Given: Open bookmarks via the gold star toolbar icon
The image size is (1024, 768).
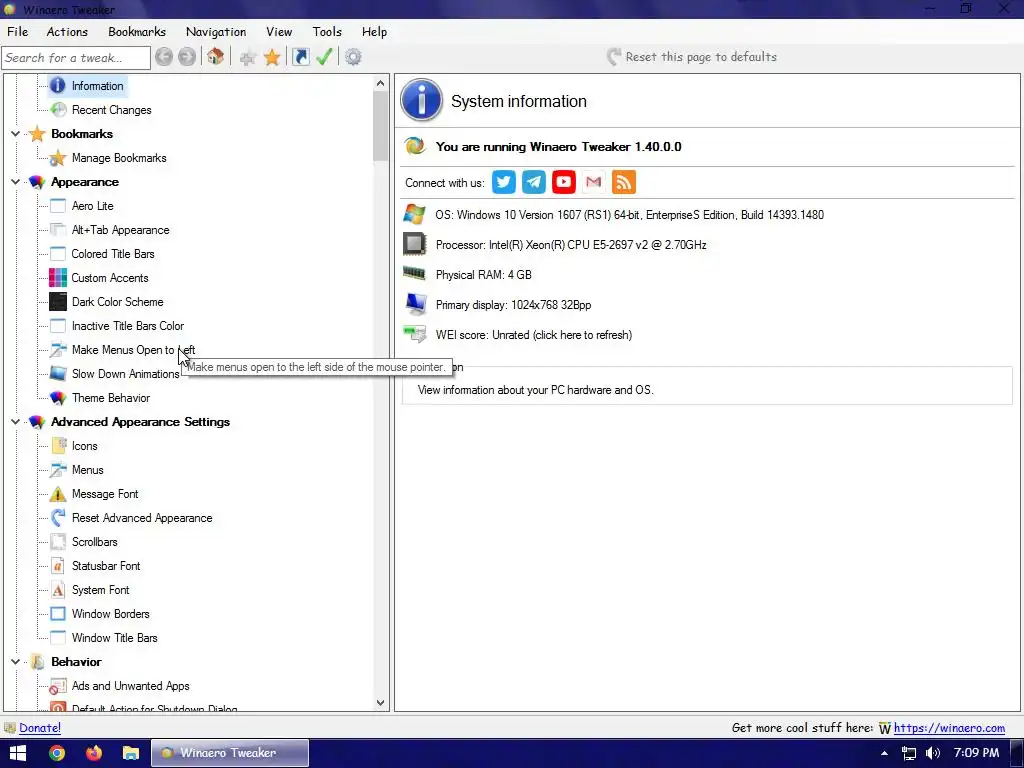Looking at the screenshot, I should (272, 57).
